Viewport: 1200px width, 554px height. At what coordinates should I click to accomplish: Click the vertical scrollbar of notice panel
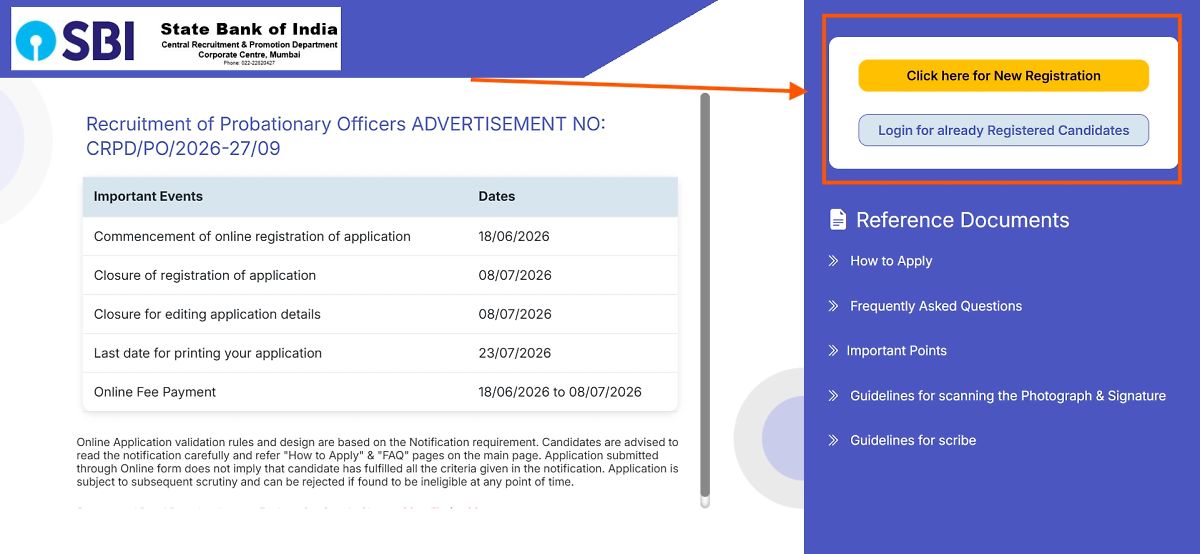[705, 298]
